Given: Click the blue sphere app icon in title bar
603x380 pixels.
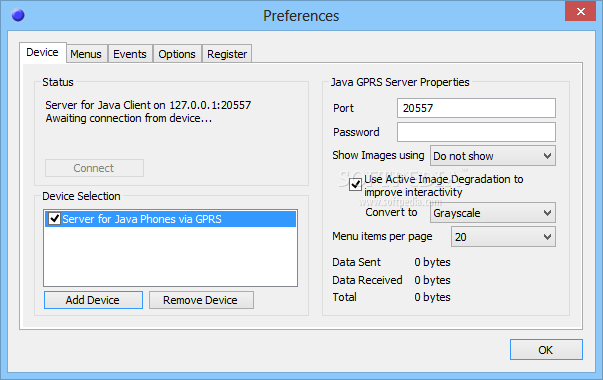Looking at the screenshot, I should (x=18, y=15).
